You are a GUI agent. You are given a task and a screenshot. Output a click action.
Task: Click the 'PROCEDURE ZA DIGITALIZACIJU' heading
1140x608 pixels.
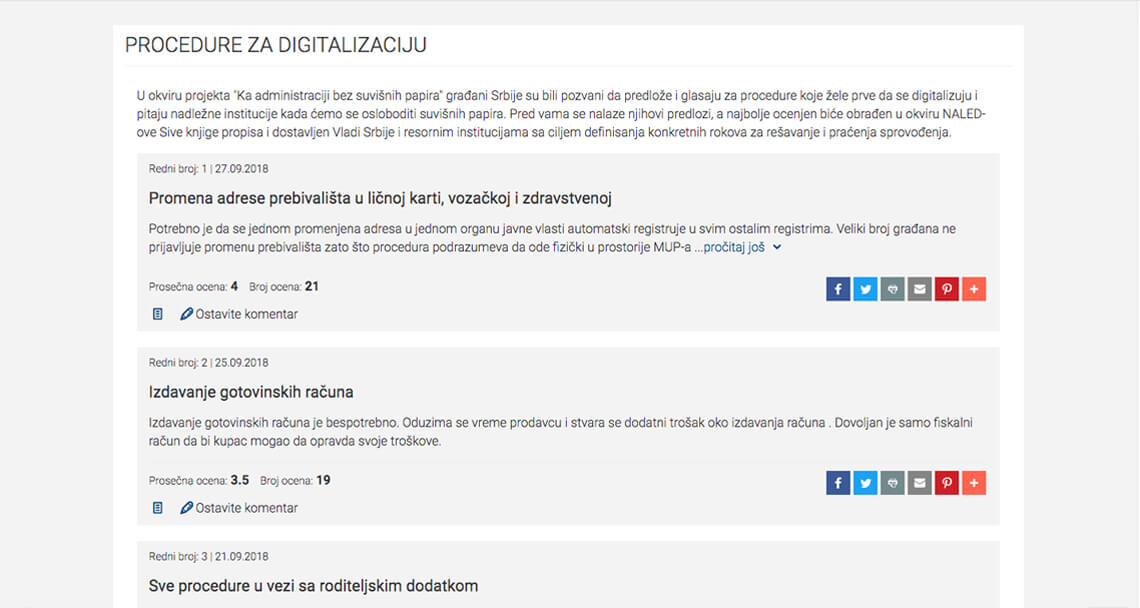pos(276,45)
